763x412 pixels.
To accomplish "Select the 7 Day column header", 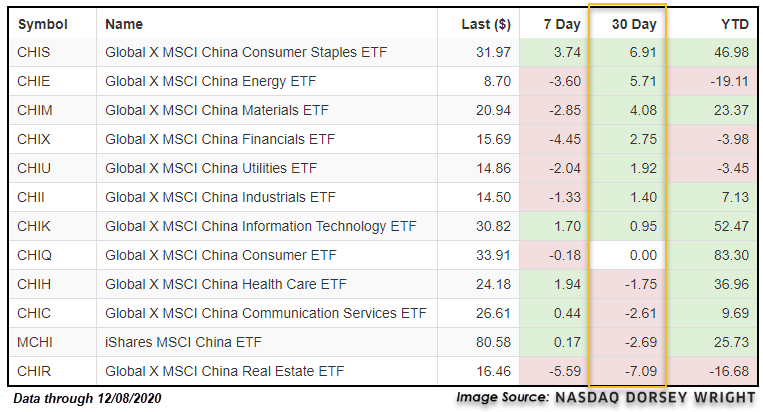I will coord(562,24).
